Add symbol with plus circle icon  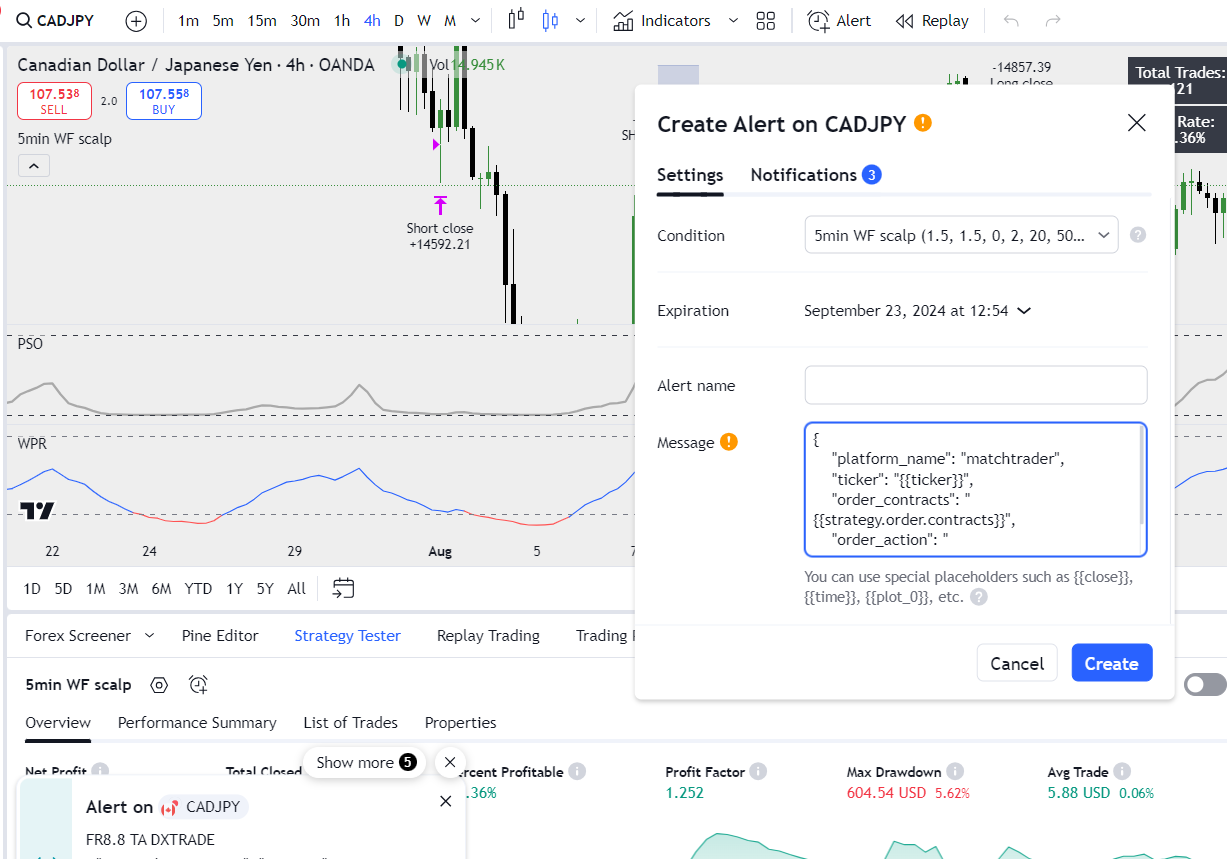pyautogui.click(x=136, y=21)
